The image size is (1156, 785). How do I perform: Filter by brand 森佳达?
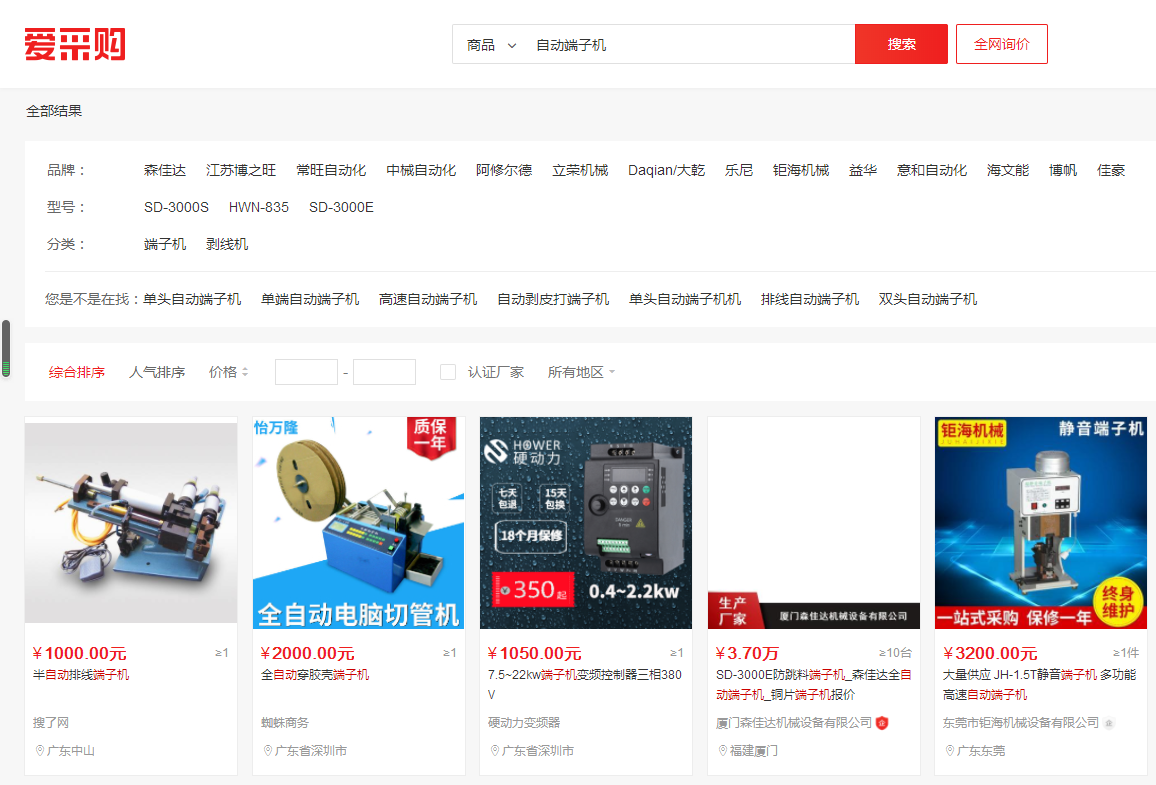[165, 170]
